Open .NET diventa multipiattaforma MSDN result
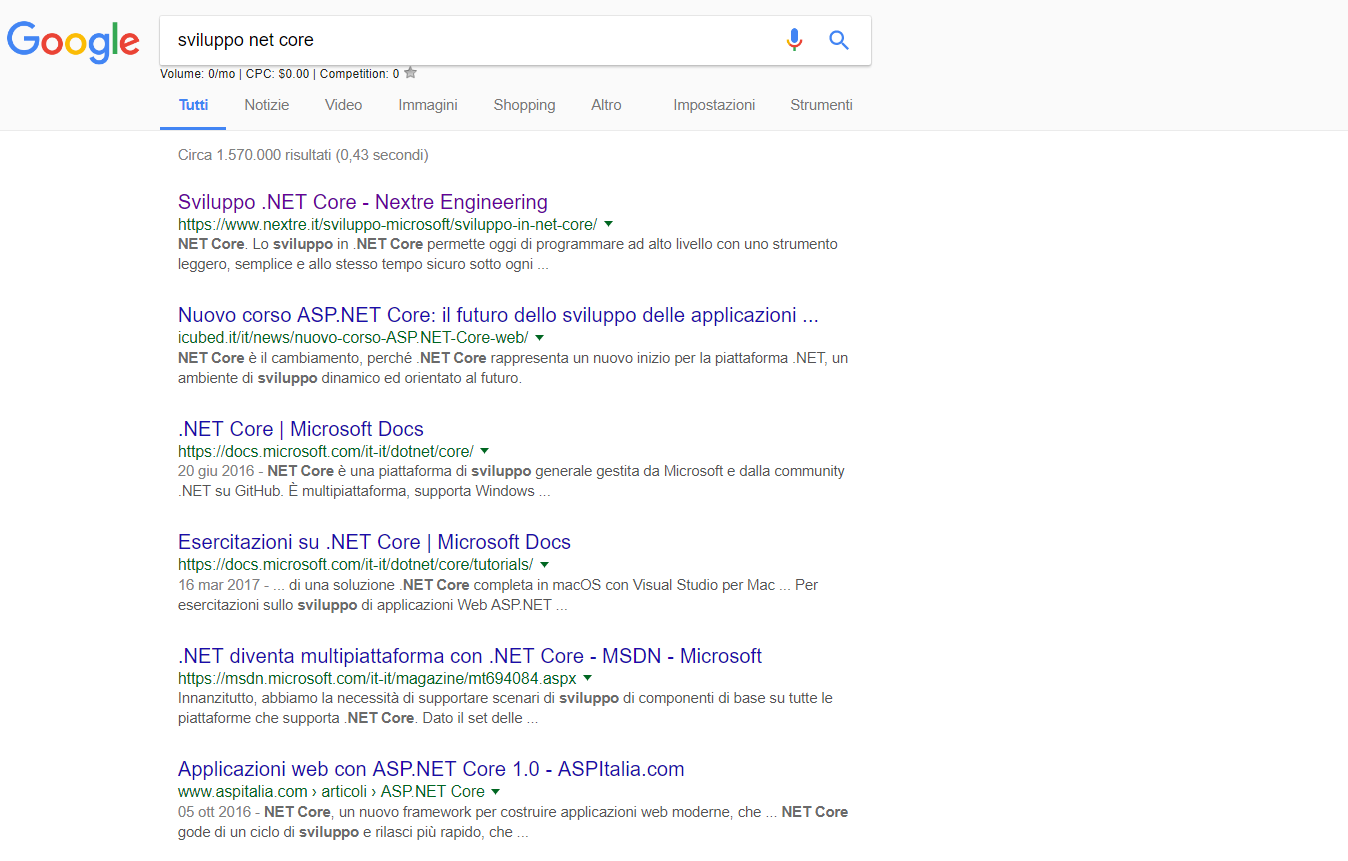This screenshot has height=861, width=1348. (x=470, y=656)
